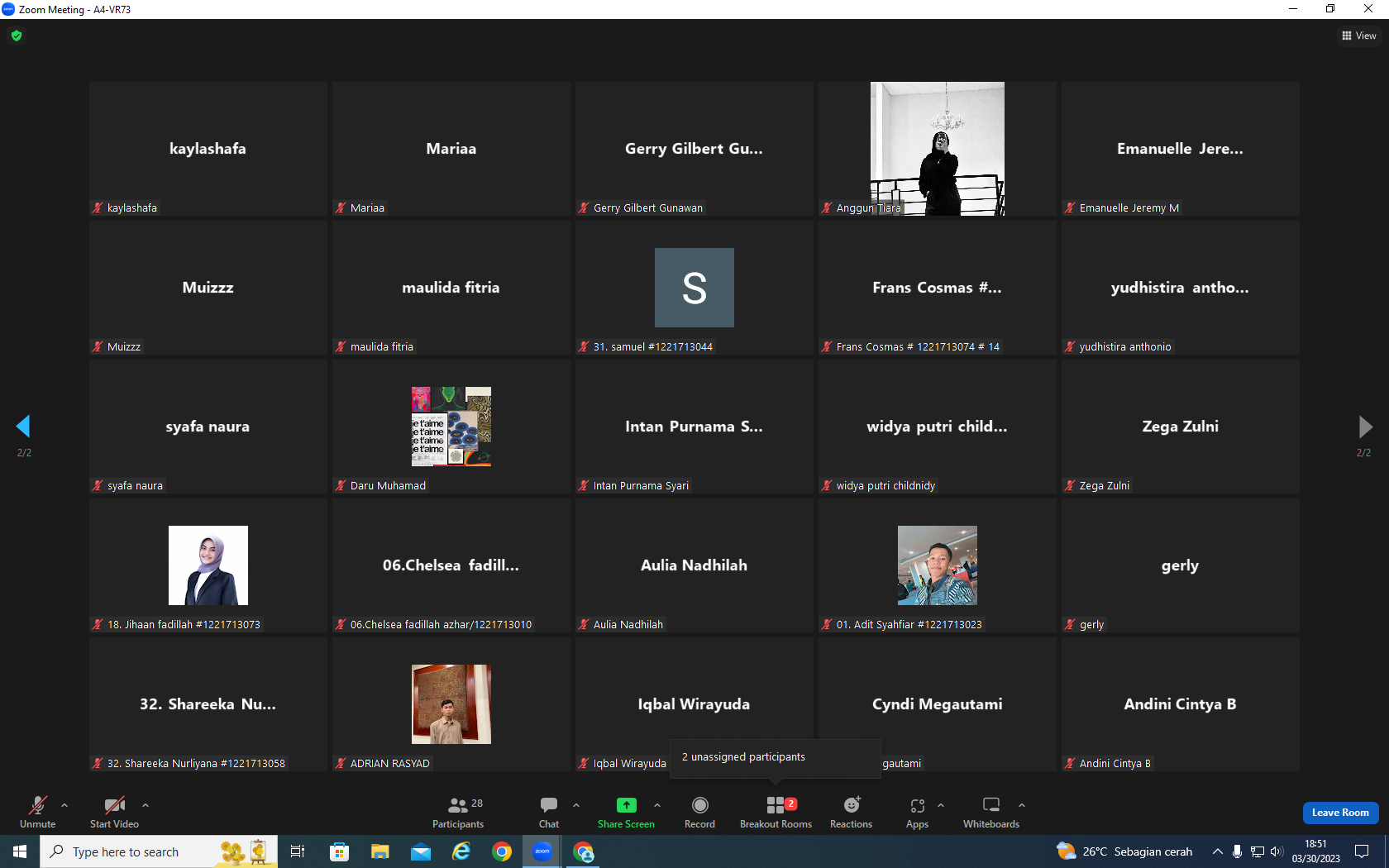Open the Reactions menu
The width and height of the screenshot is (1389, 868).
click(x=851, y=813)
